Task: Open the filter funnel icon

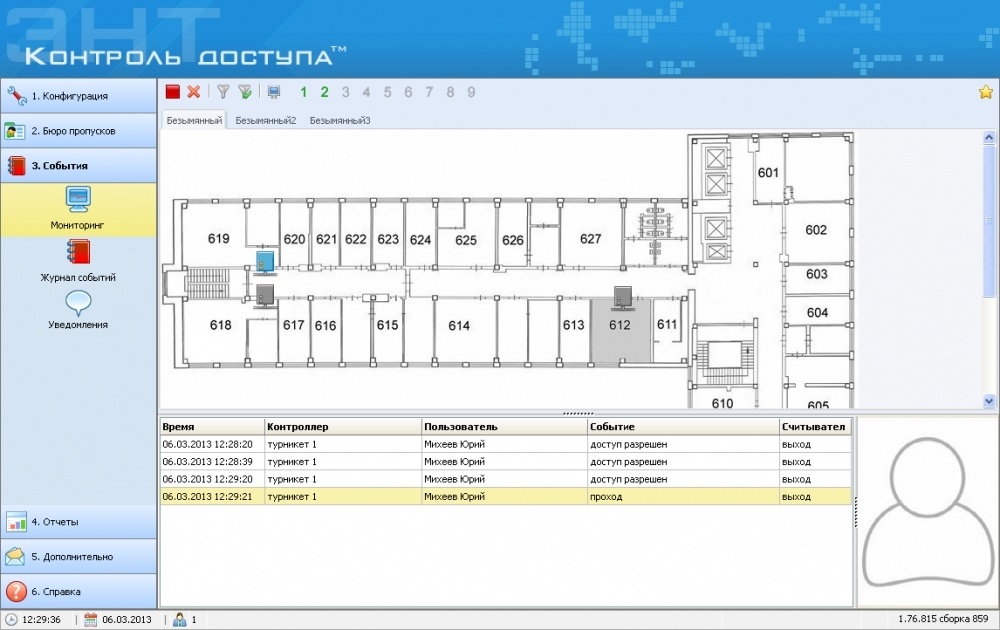Action: tap(223, 92)
